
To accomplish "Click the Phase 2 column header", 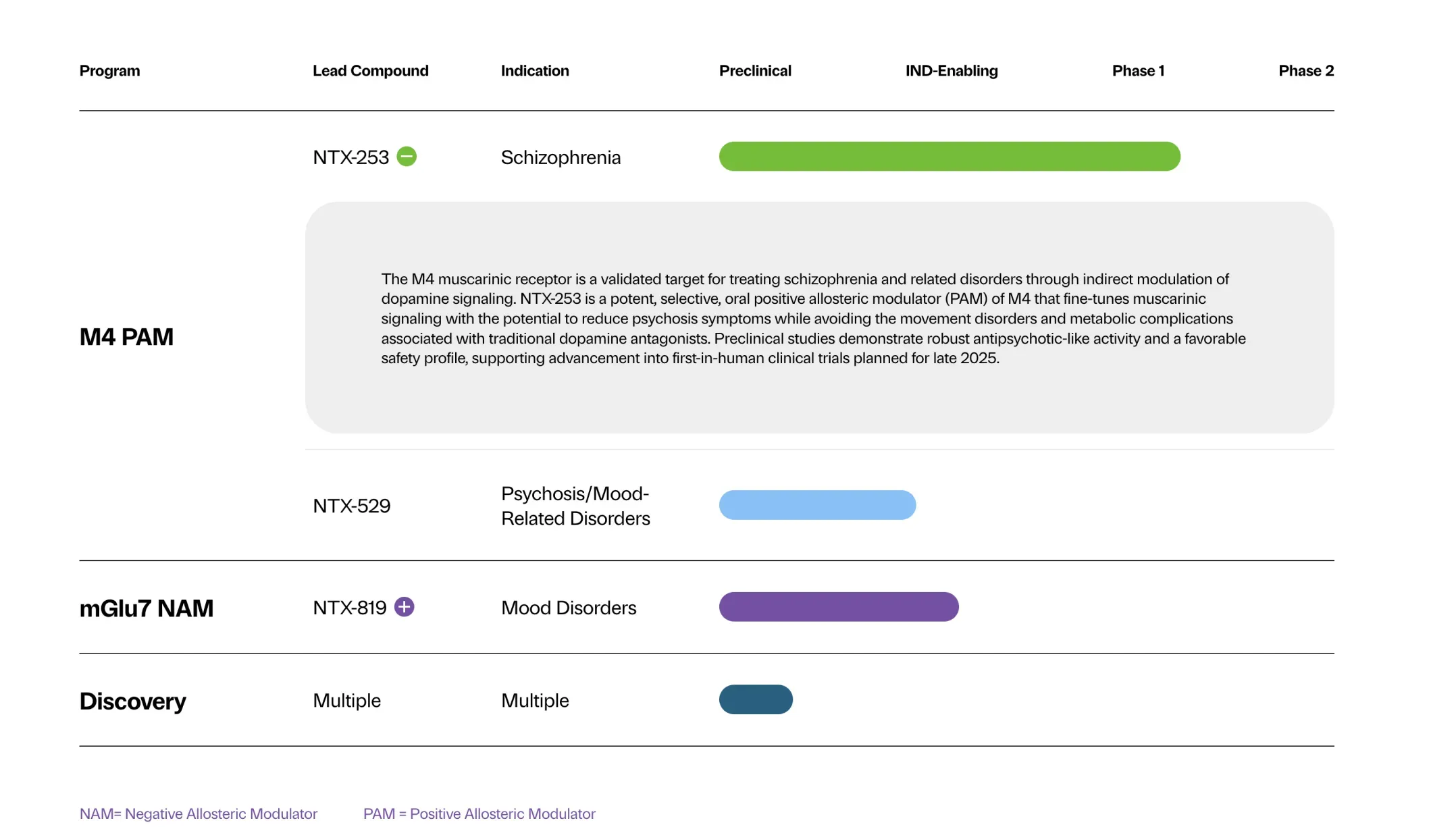I will (x=1305, y=71).
